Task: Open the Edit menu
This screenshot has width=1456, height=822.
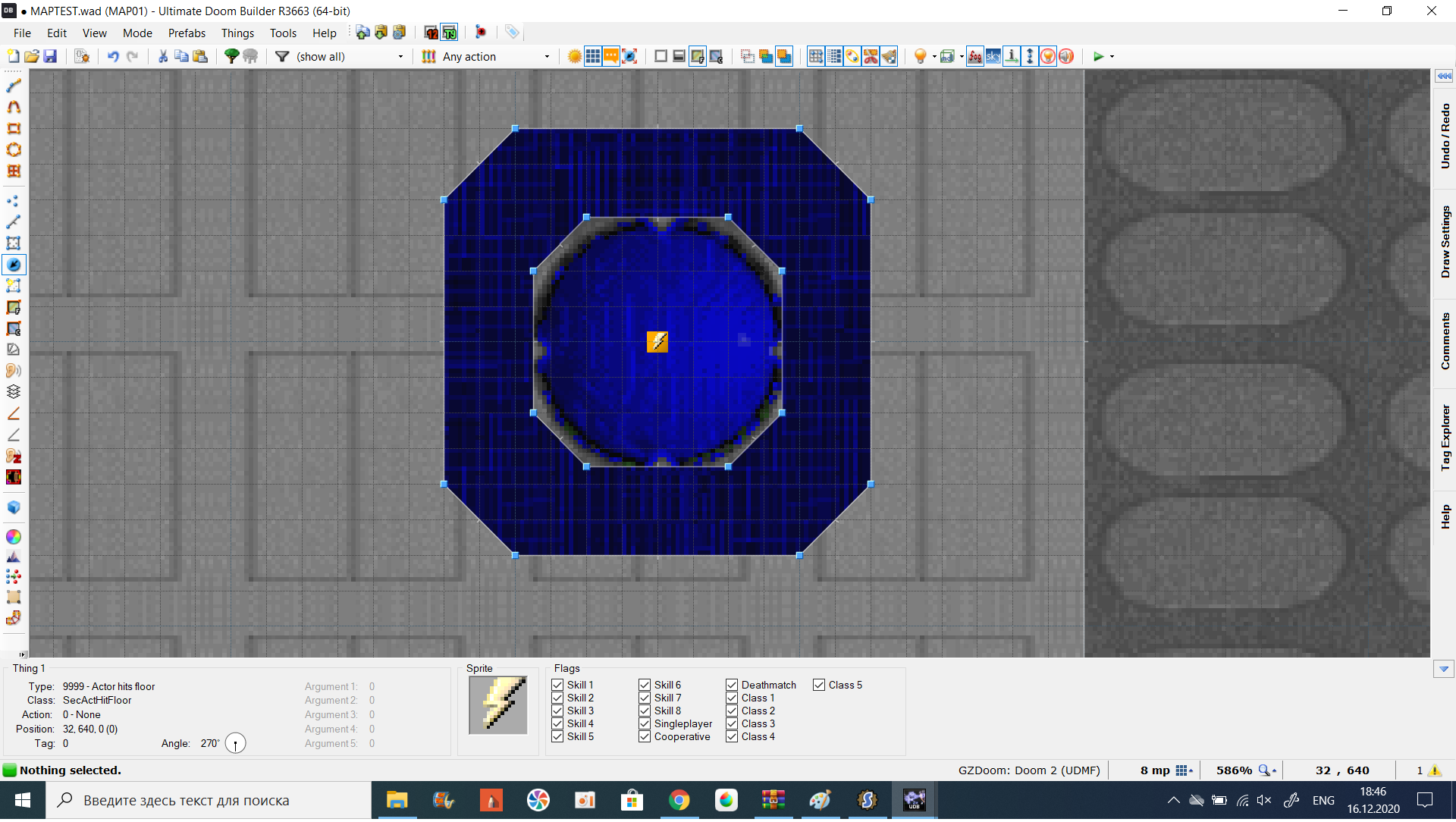Action: coord(57,33)
